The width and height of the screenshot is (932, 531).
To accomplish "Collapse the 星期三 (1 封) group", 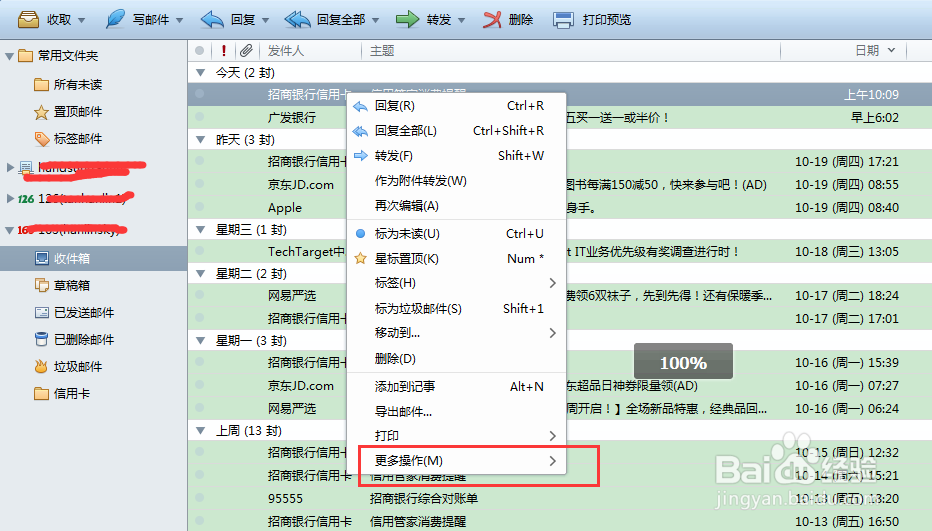I will click(201, 230).
